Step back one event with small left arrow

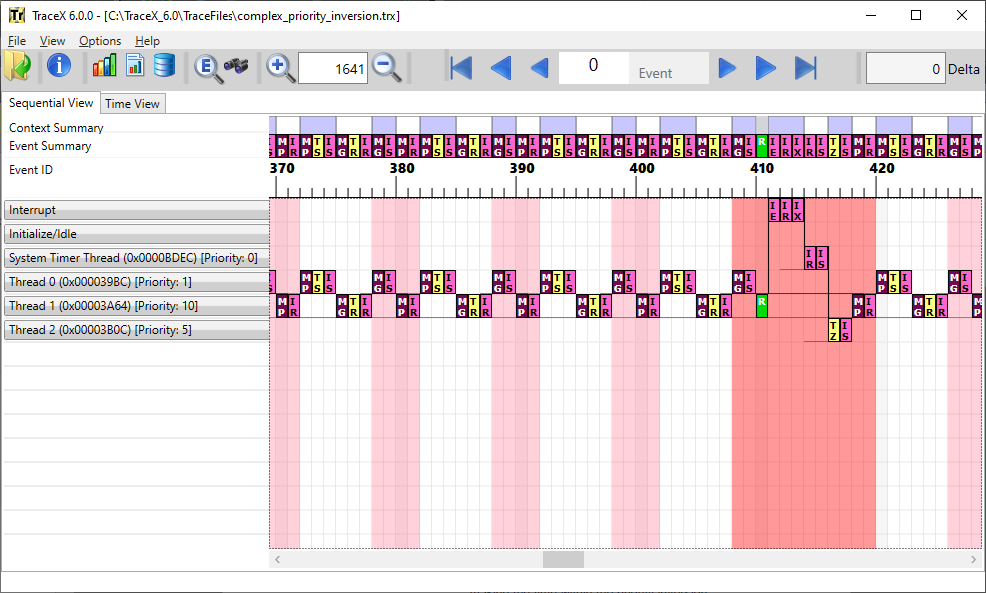539,68
